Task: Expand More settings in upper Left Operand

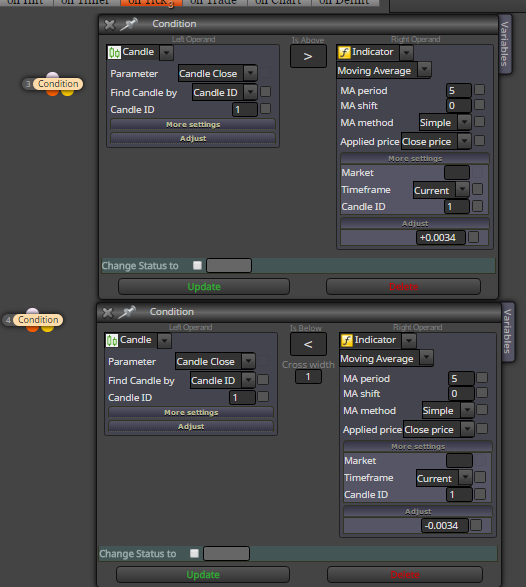Action: 193,124
